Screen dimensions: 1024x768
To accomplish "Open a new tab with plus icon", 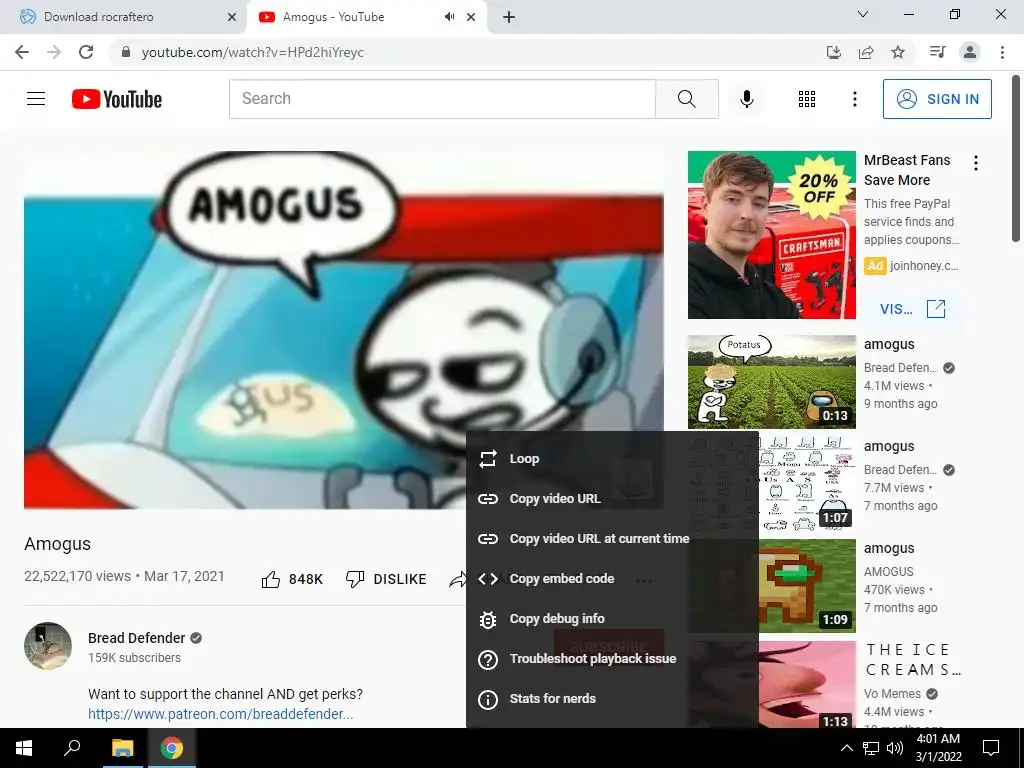I will (509, 17).
